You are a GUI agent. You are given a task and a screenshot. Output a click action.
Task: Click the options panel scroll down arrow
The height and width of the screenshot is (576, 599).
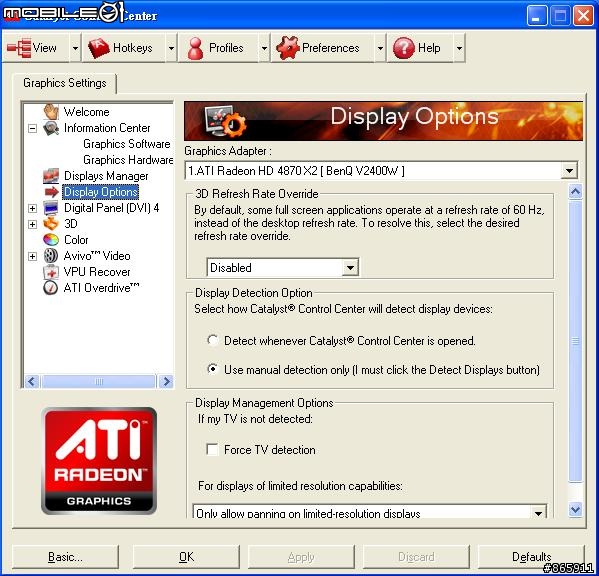tap(575, 510)
